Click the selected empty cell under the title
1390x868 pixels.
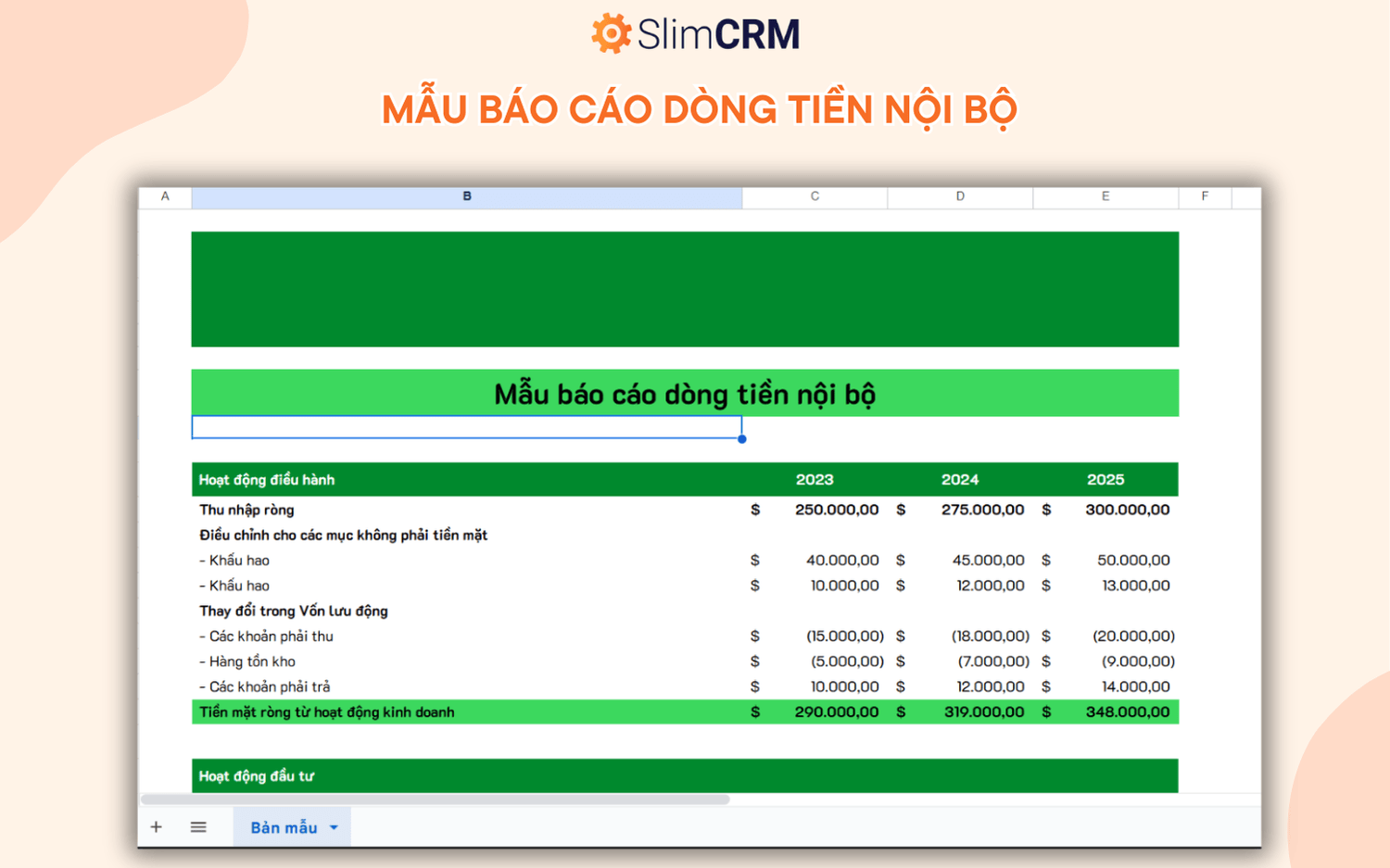[x=467, y=427]
